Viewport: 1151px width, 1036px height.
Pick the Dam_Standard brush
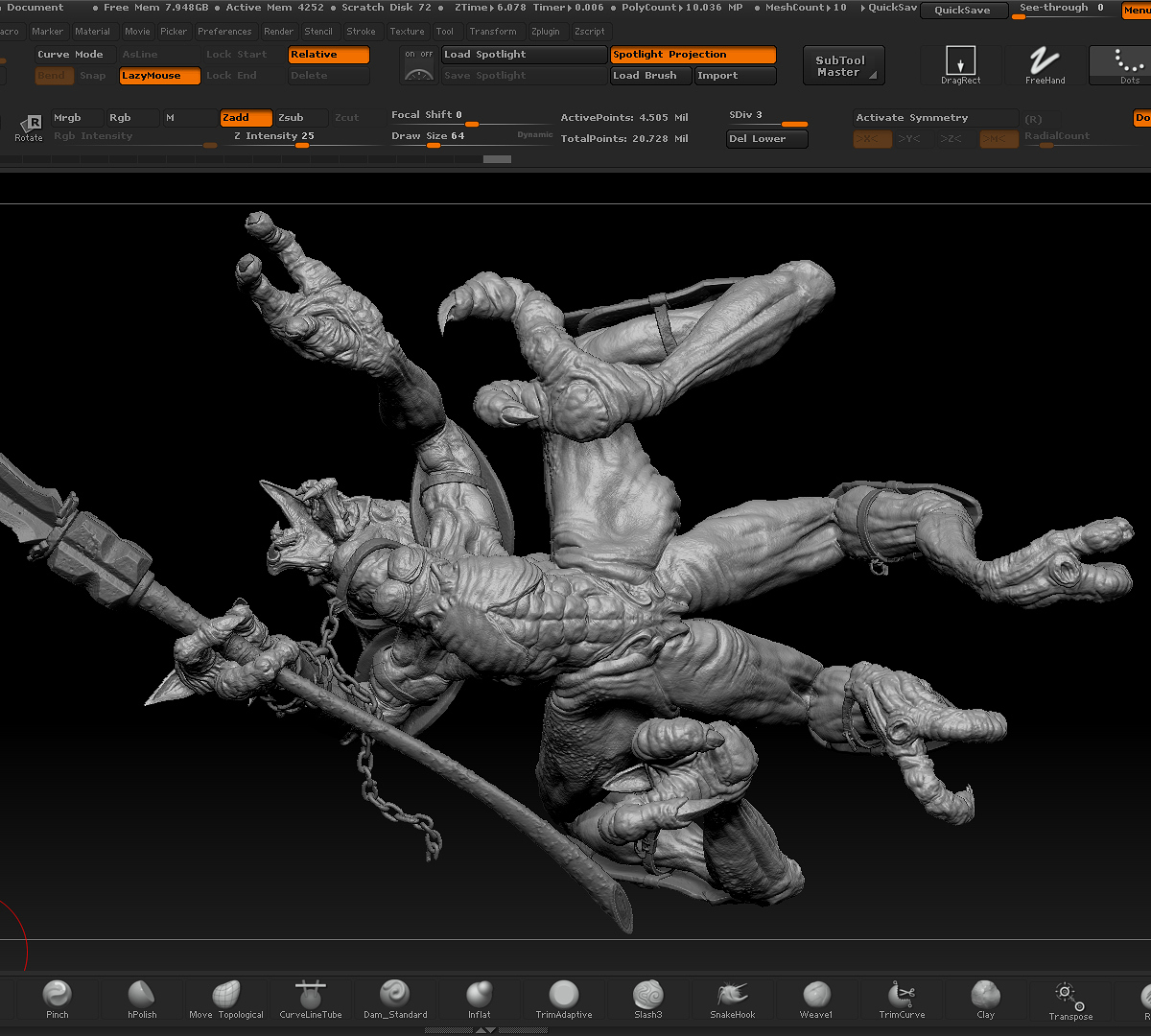pyautogui.click(x=395, y=999)
